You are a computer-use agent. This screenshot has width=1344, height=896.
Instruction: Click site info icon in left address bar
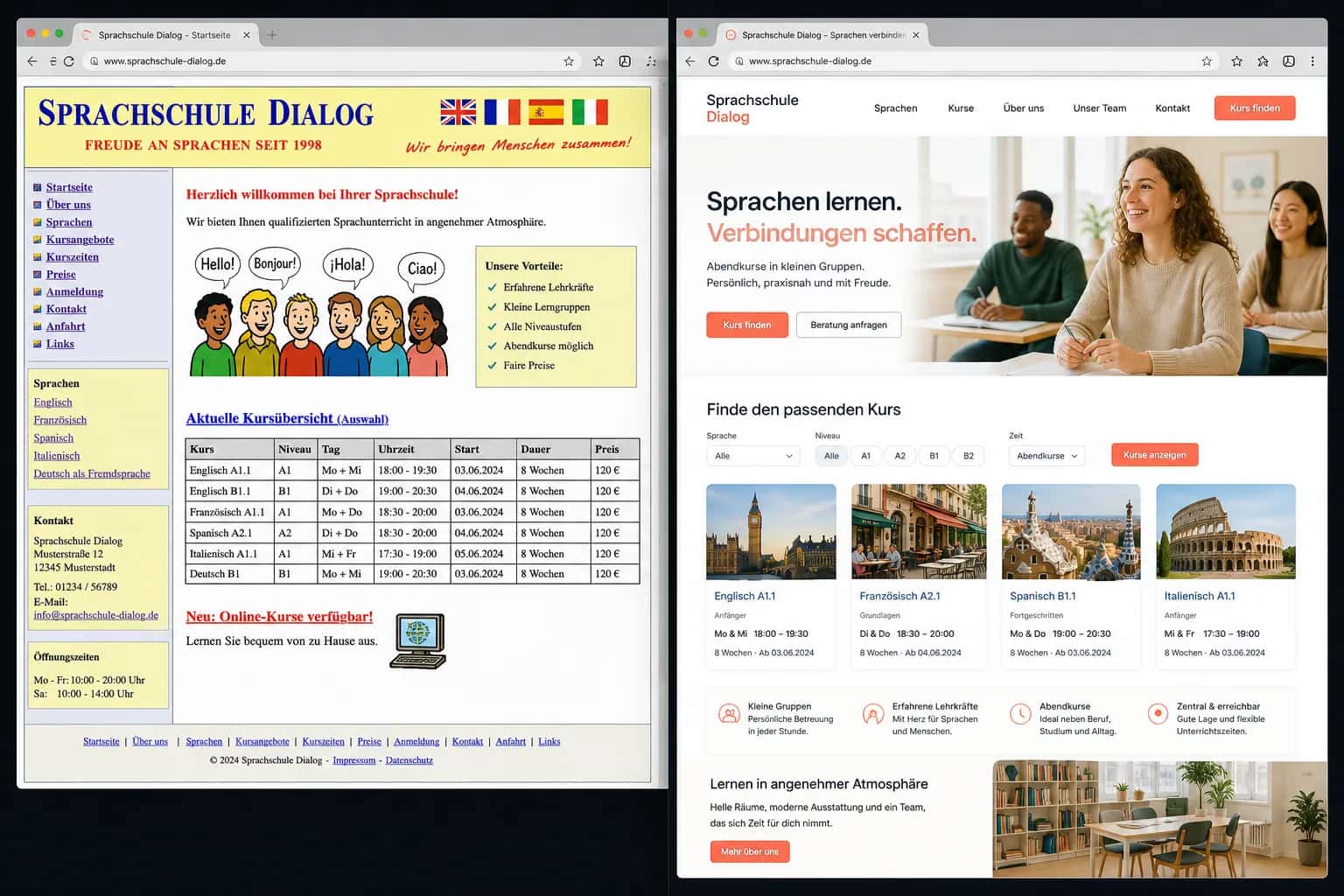click(94, 61)
